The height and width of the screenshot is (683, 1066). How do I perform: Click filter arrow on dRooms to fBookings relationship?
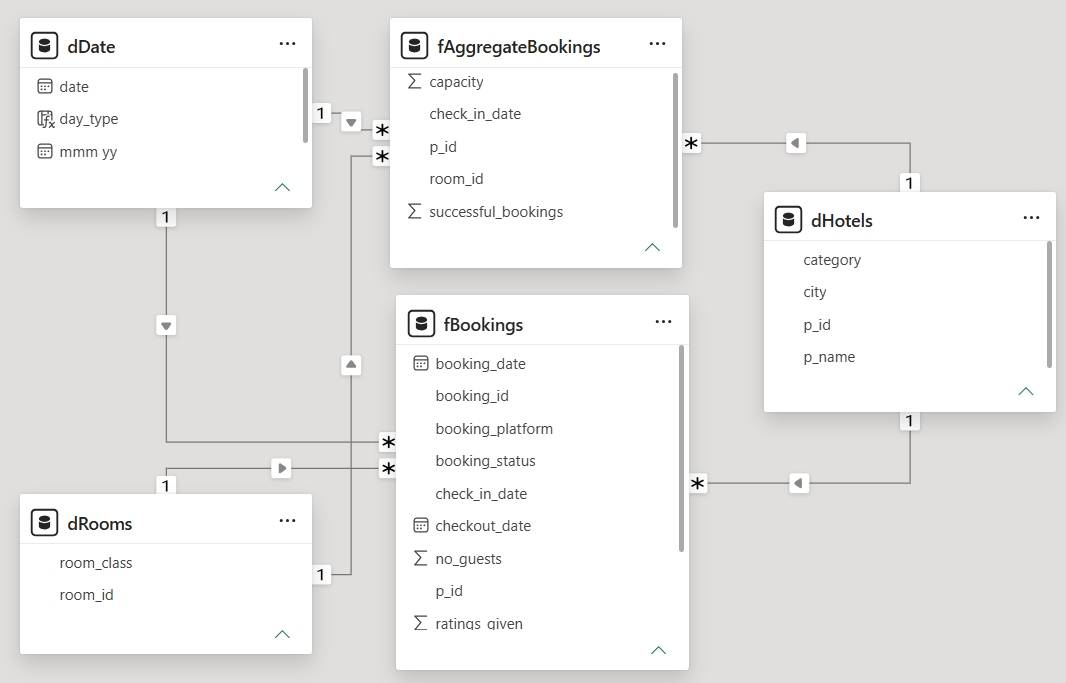[281, 468]
